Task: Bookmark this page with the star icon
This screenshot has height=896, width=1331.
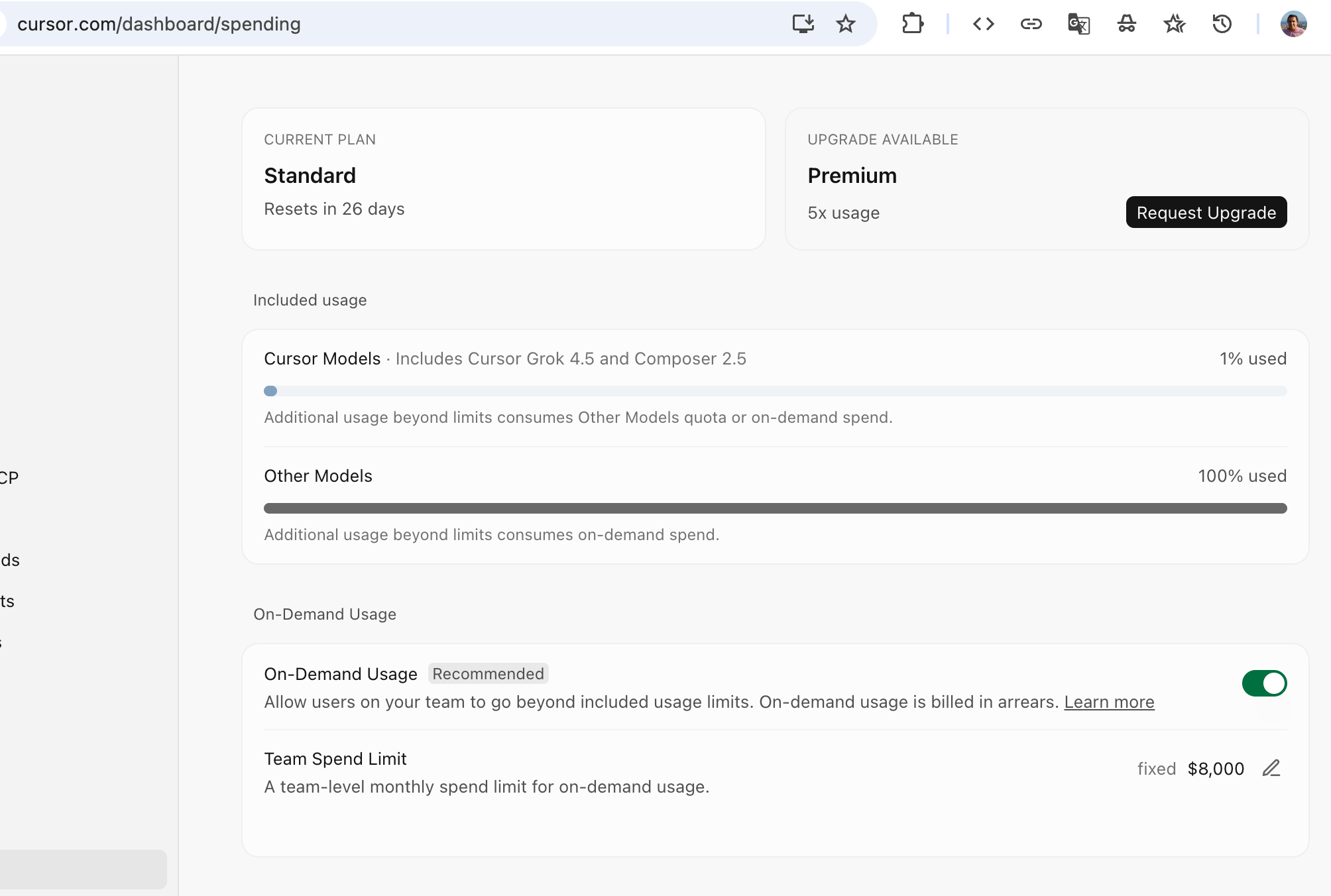Action: pyautogui.click(x=846, y=24)
